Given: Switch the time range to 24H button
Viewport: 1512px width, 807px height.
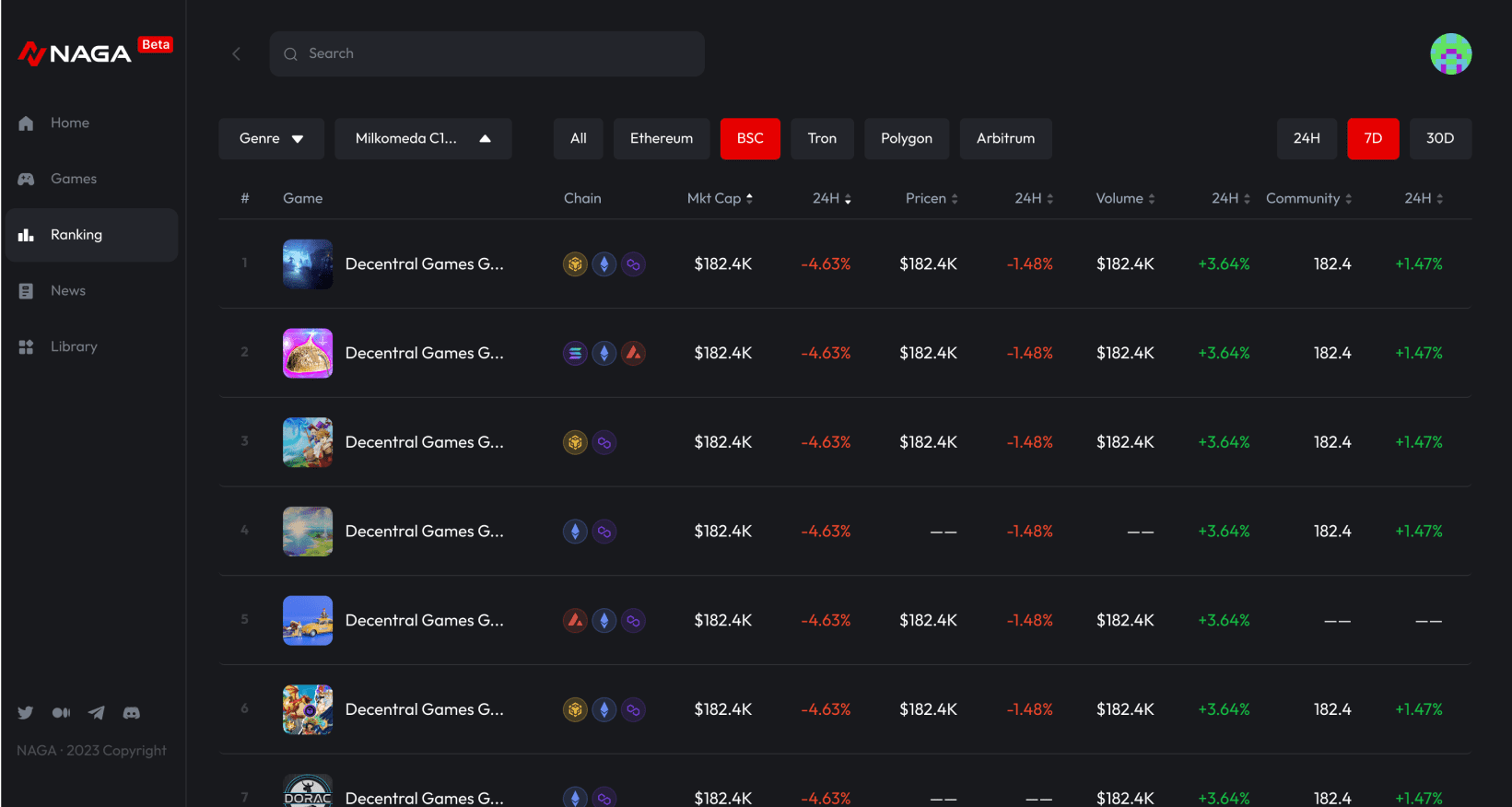Looking at the screenshot, I should point(1307,139).
